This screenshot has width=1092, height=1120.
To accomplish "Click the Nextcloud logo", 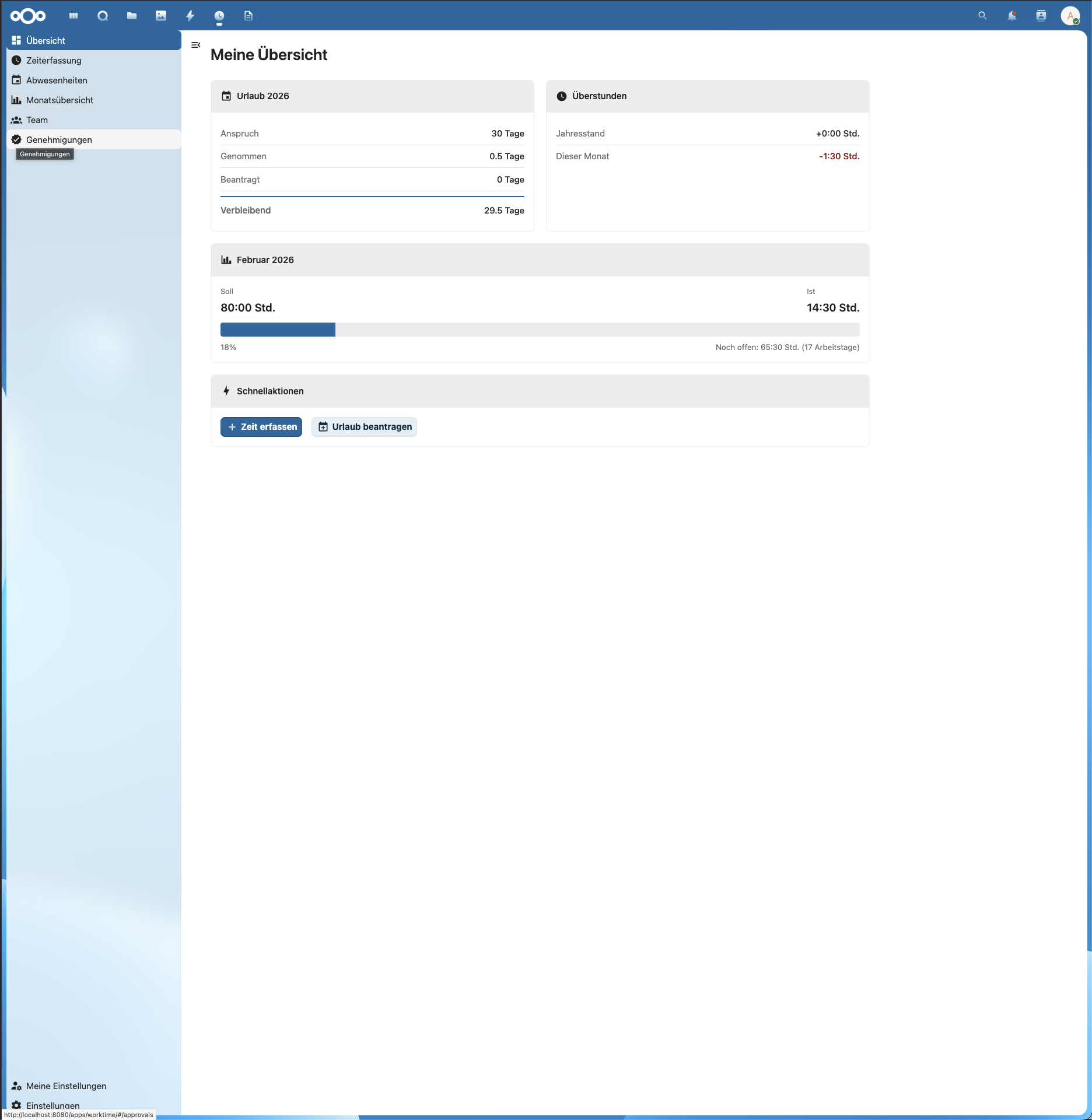I will pyautogui.click(x=27, y=16).
